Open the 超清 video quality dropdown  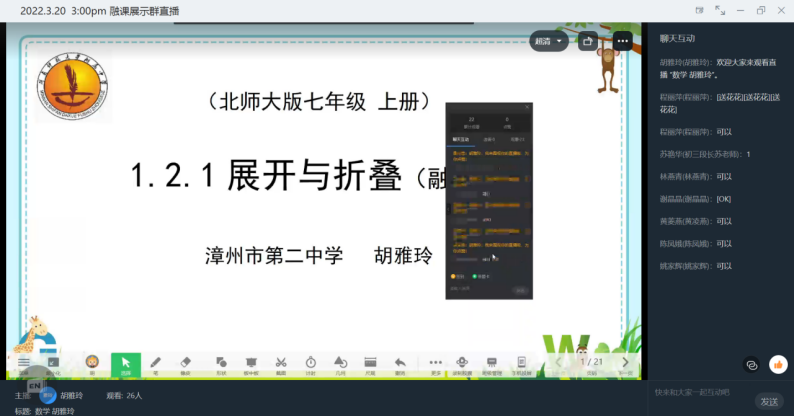(x=549, y=42)
